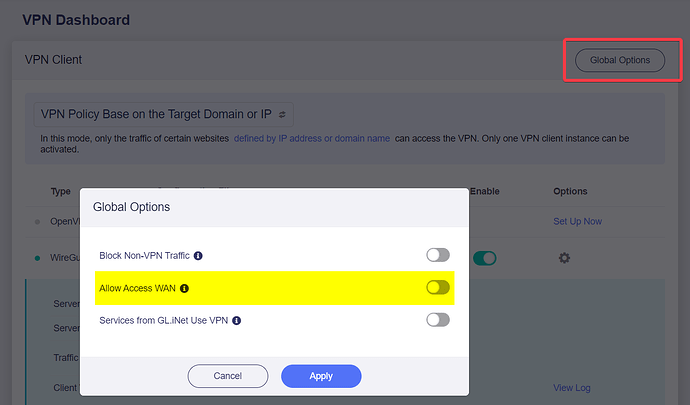The width and height of the screenshot is (690, 405).
Task: Open WireGuard settings gear icon
Action: point(564,258)
